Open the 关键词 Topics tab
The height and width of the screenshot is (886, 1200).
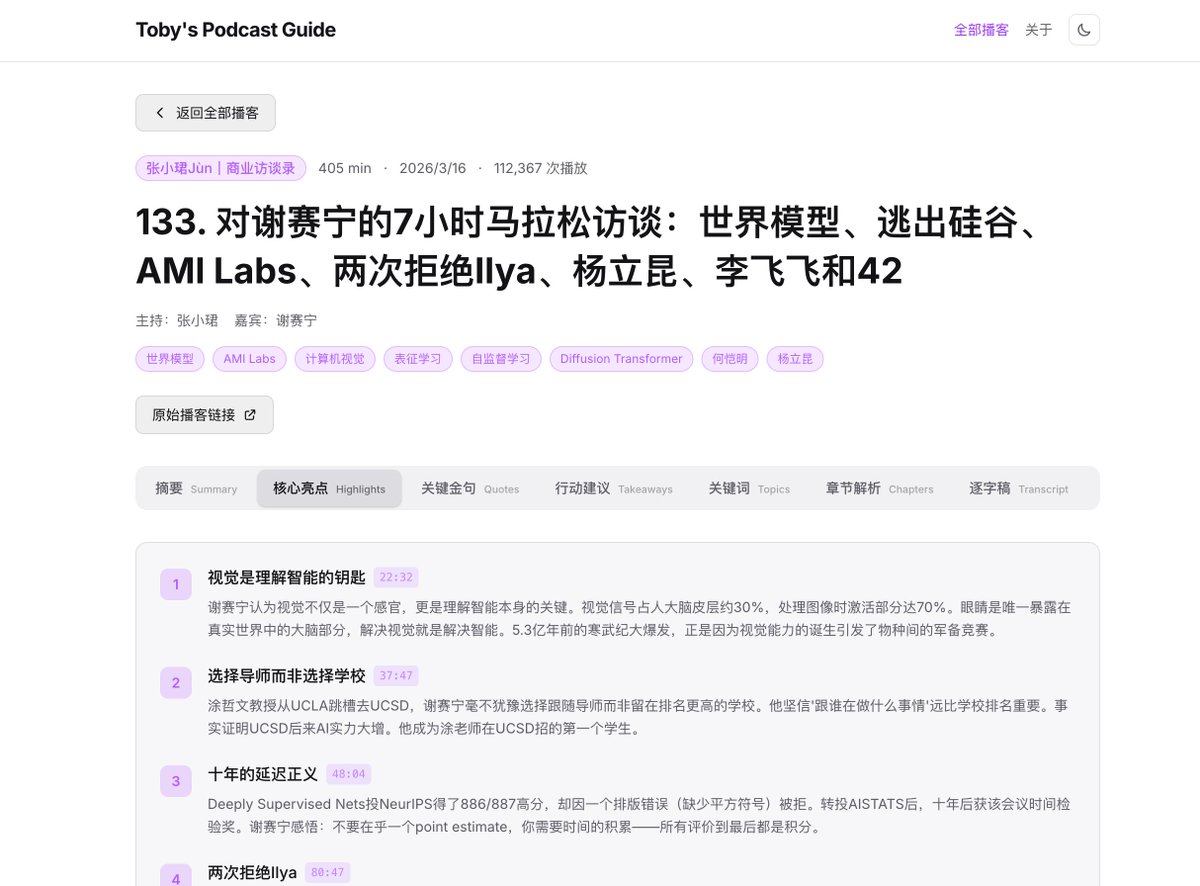[x=749, y=489]
